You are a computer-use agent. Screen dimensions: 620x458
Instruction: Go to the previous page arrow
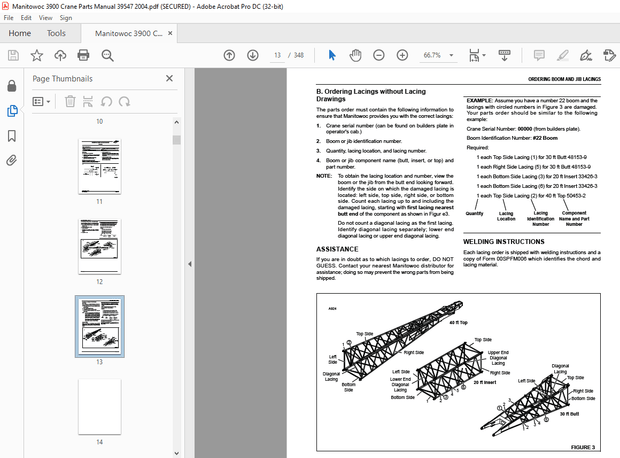point(228,55)
